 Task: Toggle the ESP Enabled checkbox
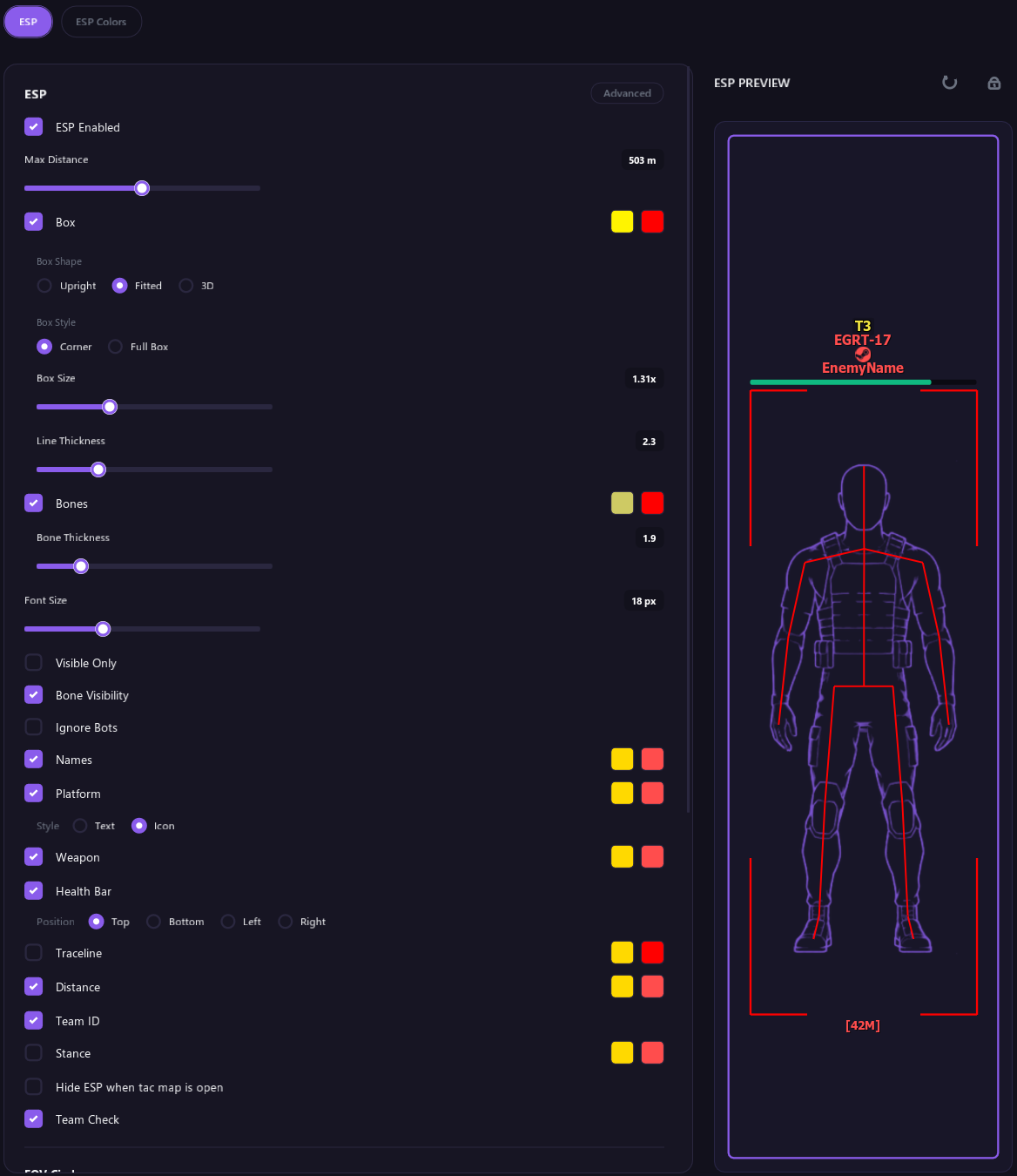tap(34, 126)
